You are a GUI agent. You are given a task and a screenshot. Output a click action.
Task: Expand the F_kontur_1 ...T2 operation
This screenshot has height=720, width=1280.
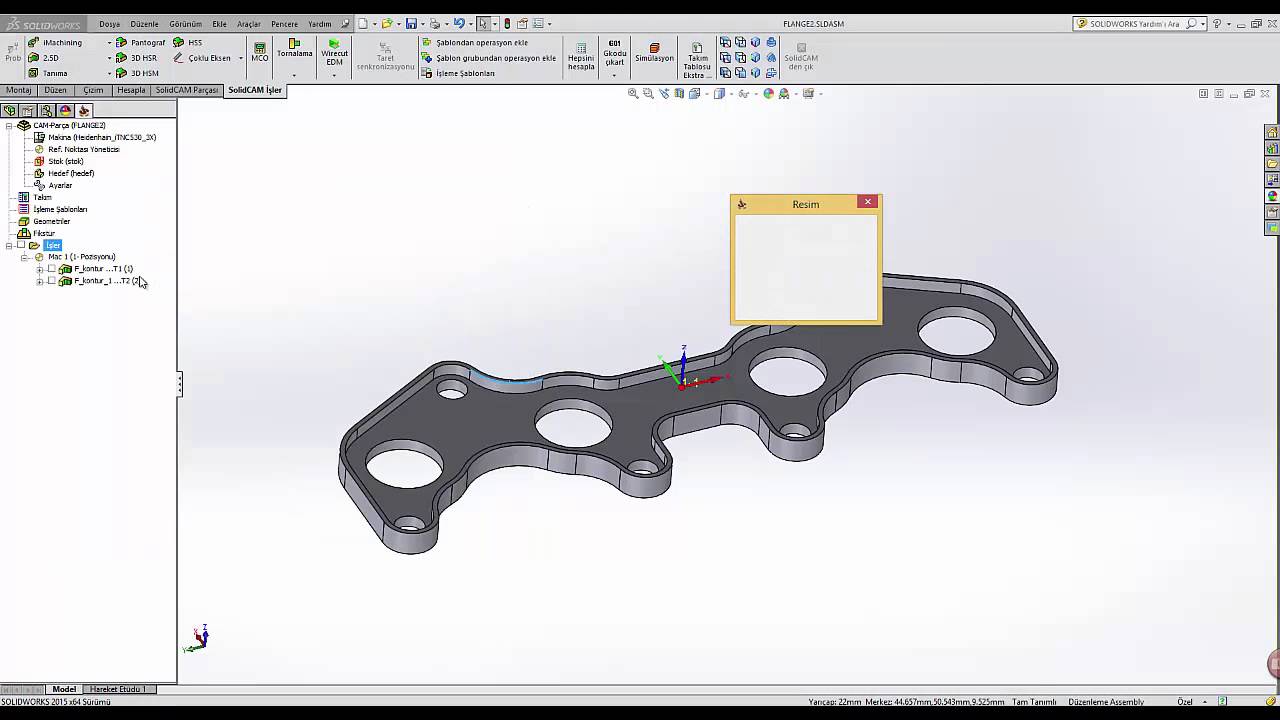pyautogui.click(x=40, y=281)
